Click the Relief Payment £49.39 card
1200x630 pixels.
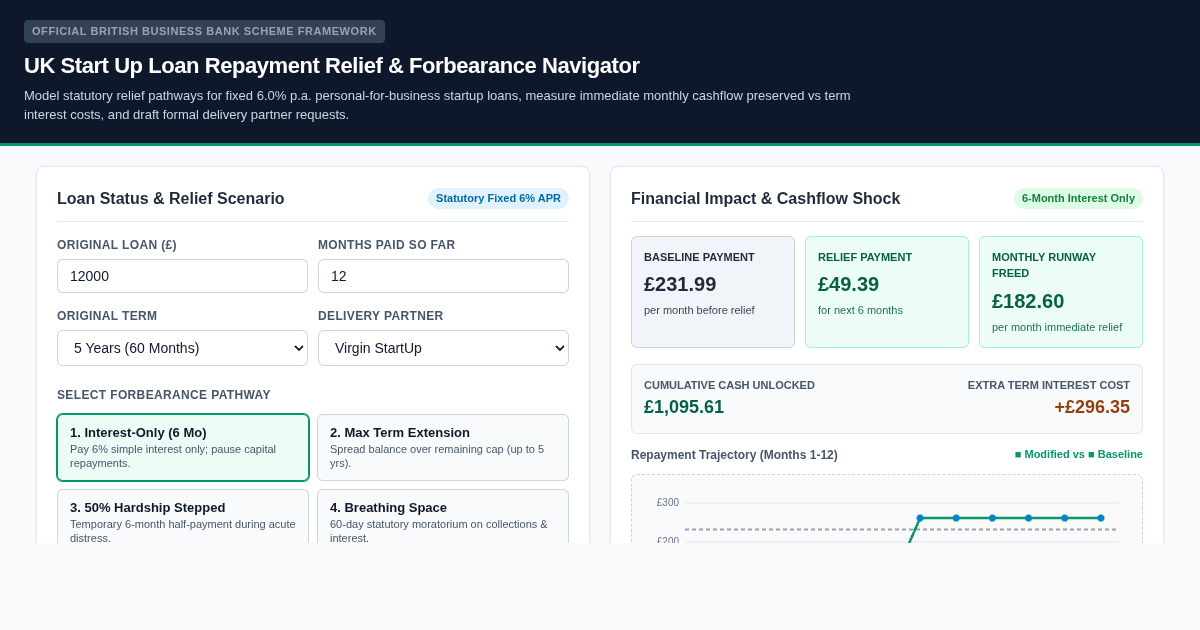coord(887,292)
